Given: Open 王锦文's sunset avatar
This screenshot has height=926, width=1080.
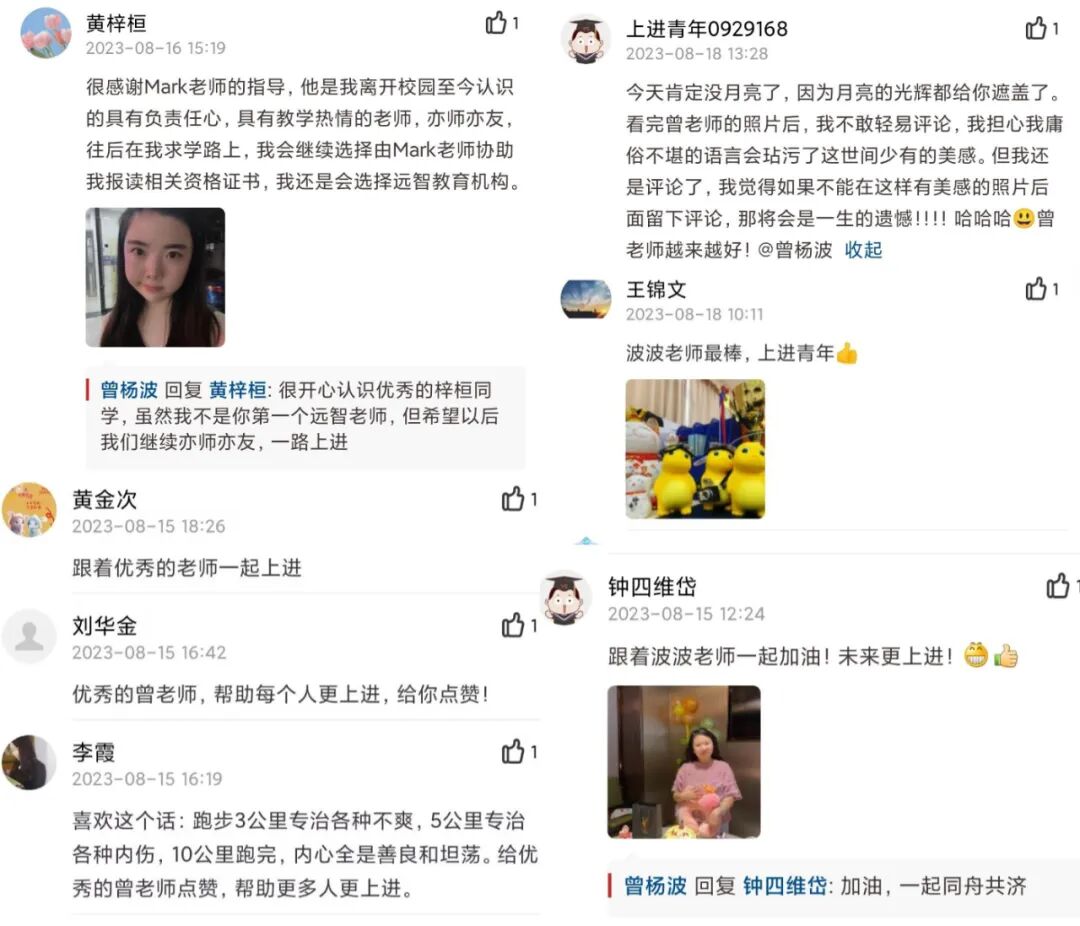Looking at the screenshot, I should [x=585, y=300].
